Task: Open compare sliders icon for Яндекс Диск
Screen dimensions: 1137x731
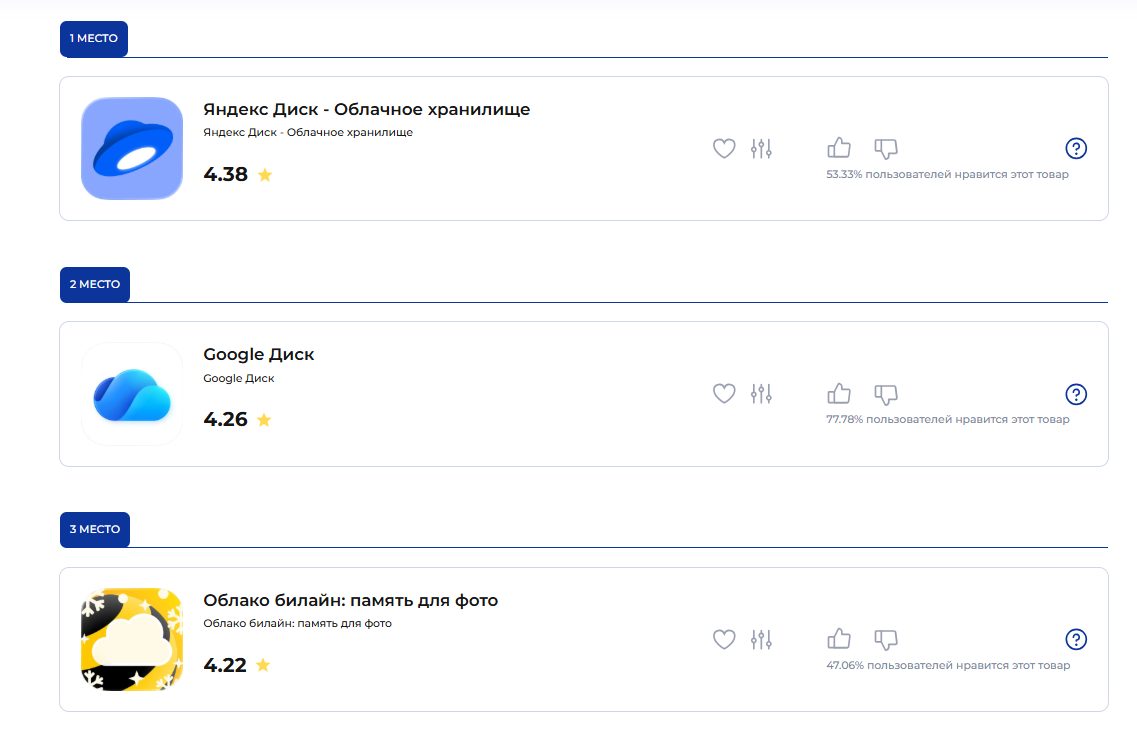Action: (x=762, y=149)
